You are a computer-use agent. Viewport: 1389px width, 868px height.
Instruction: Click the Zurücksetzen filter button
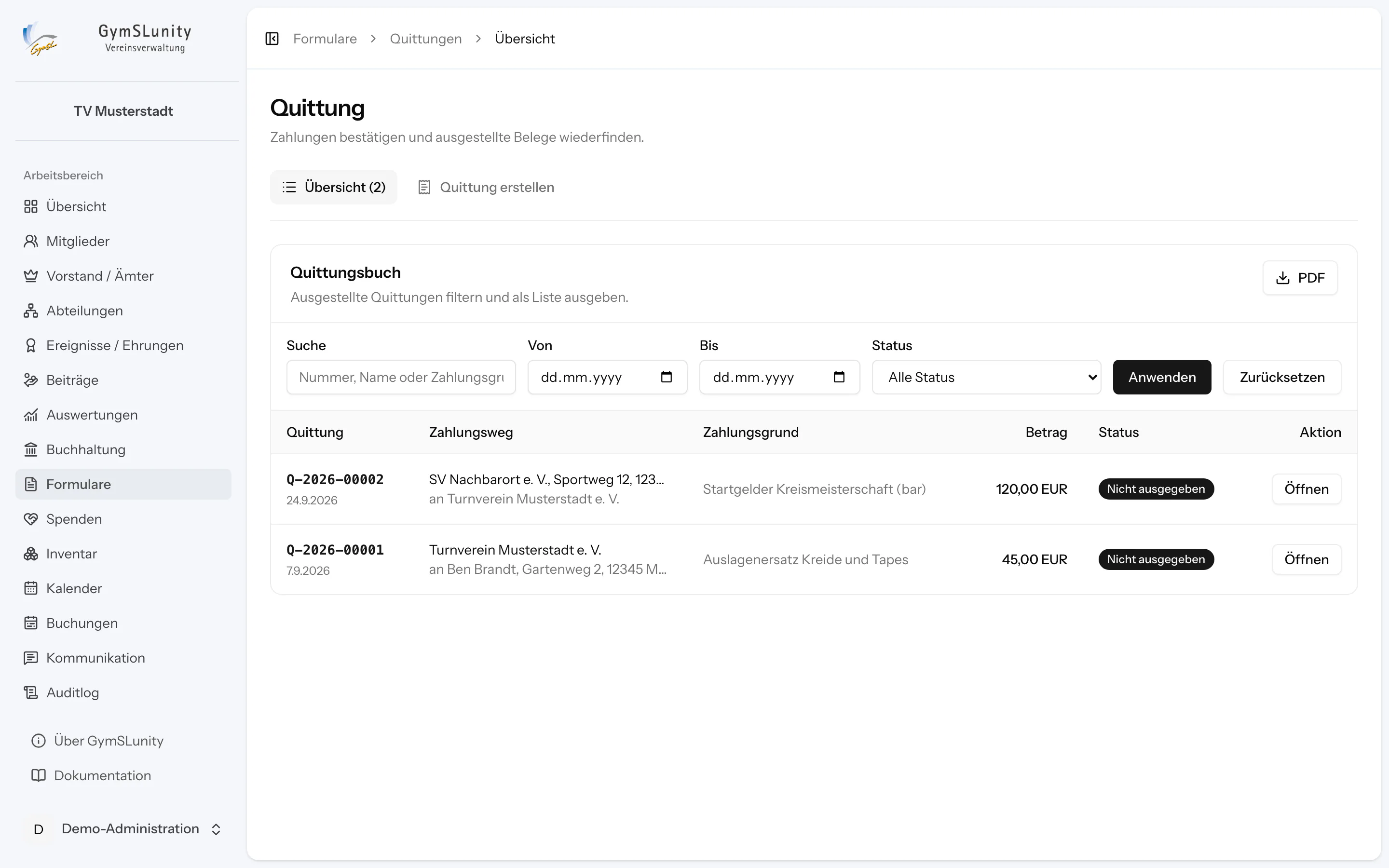pyautogui.click(x=1282, y=377)
